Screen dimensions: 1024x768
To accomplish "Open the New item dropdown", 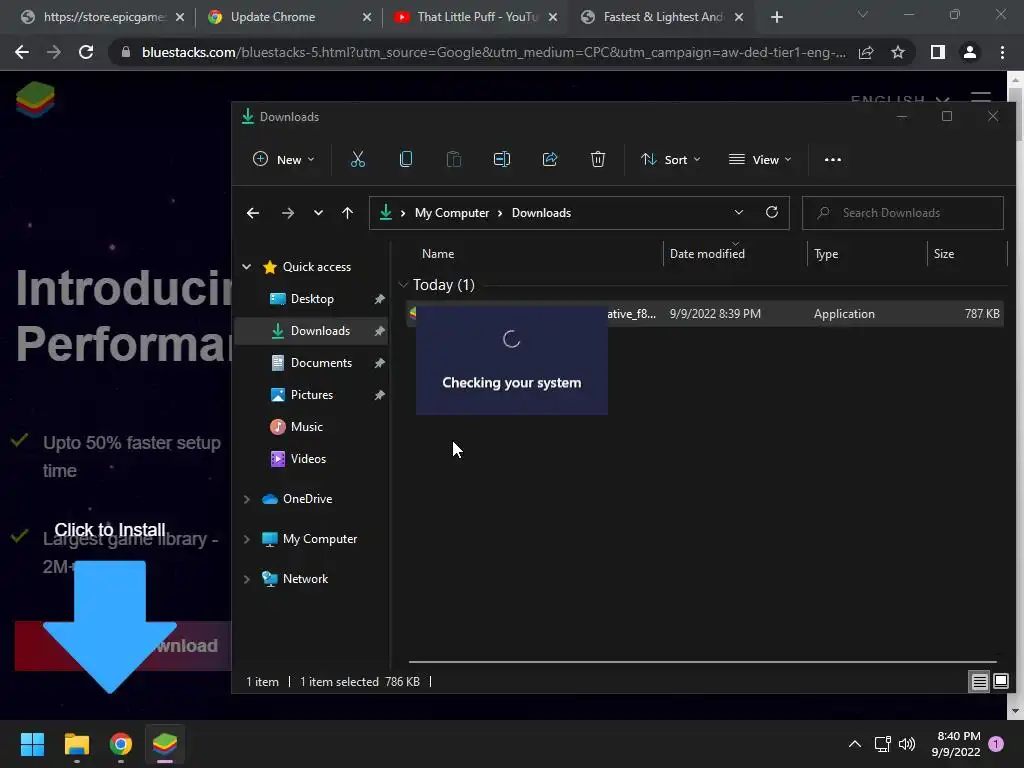I will coord(283,159).
